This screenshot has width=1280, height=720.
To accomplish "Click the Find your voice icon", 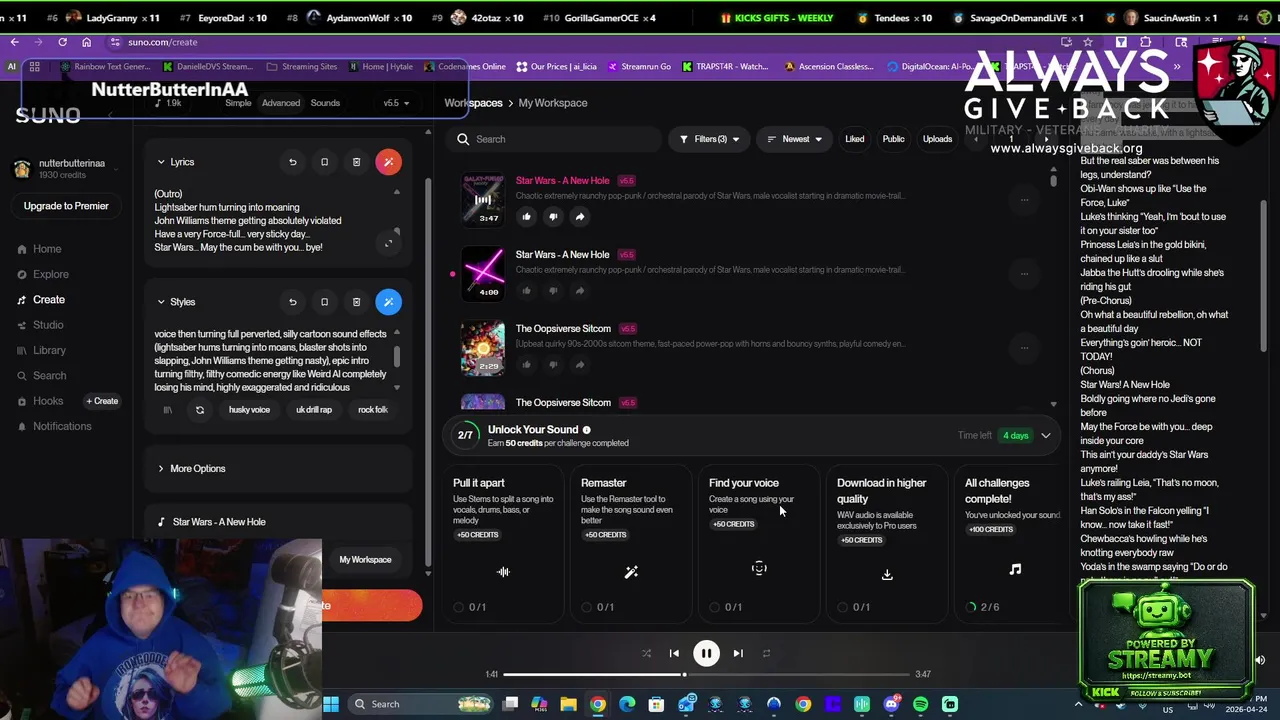I will point(759,568).
